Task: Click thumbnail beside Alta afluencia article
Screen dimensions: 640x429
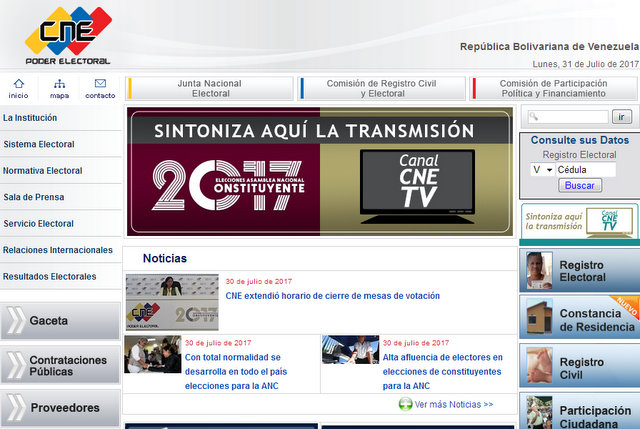Action: click(x=351, y=349)
